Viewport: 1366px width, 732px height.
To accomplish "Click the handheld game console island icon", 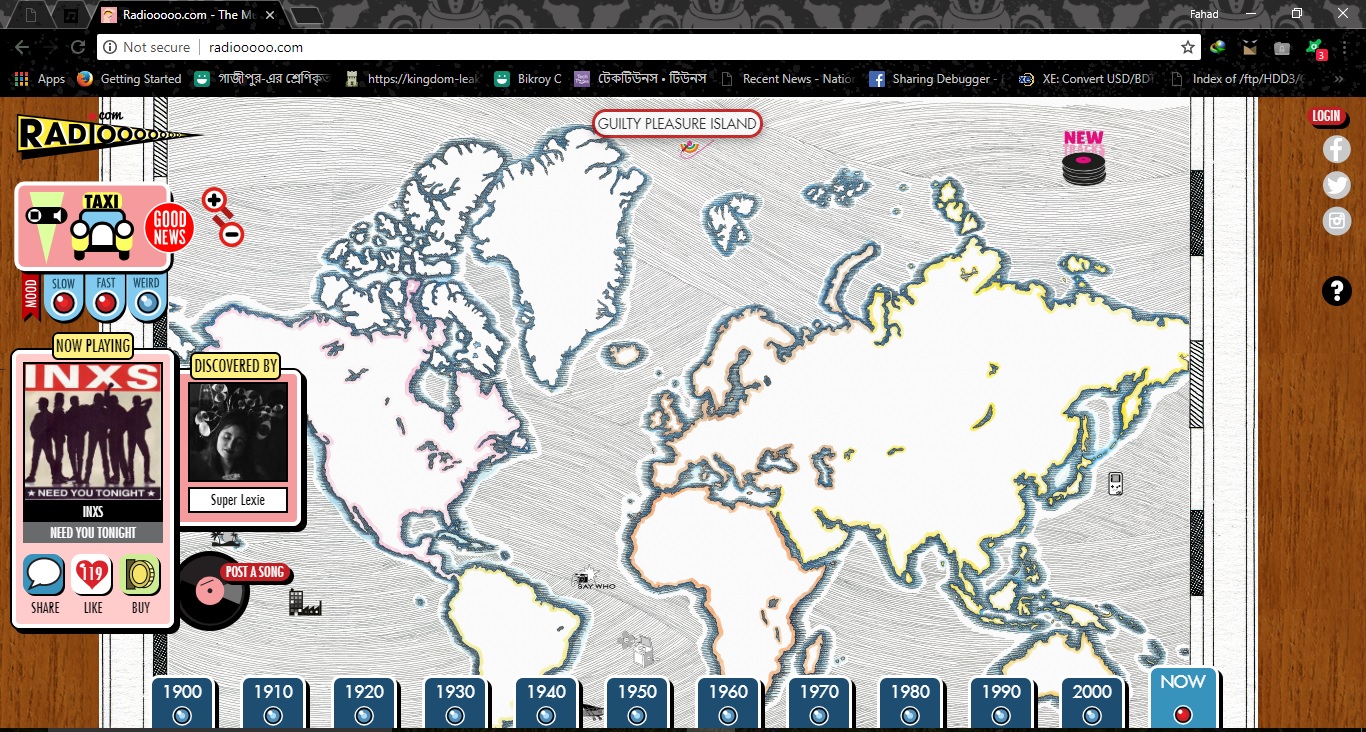I will [x=1115, y=484].
